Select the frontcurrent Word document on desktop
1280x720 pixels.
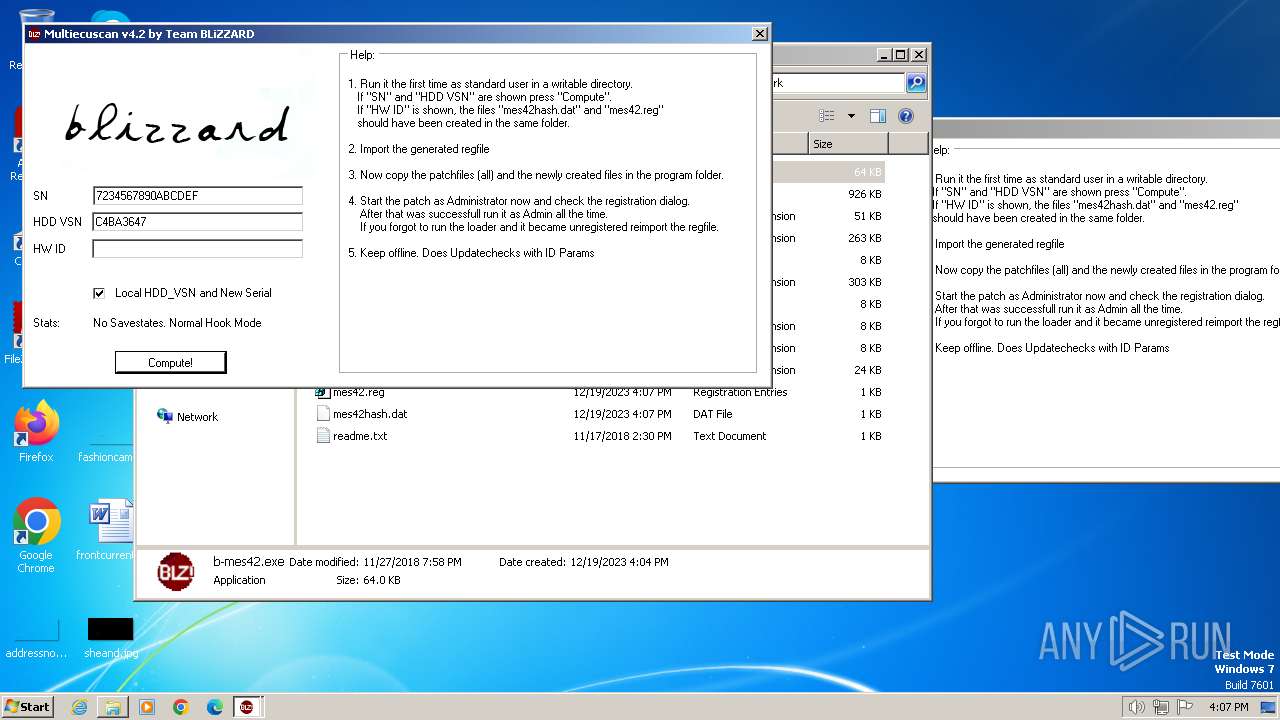pyautogui.click(x=108, y=531)
